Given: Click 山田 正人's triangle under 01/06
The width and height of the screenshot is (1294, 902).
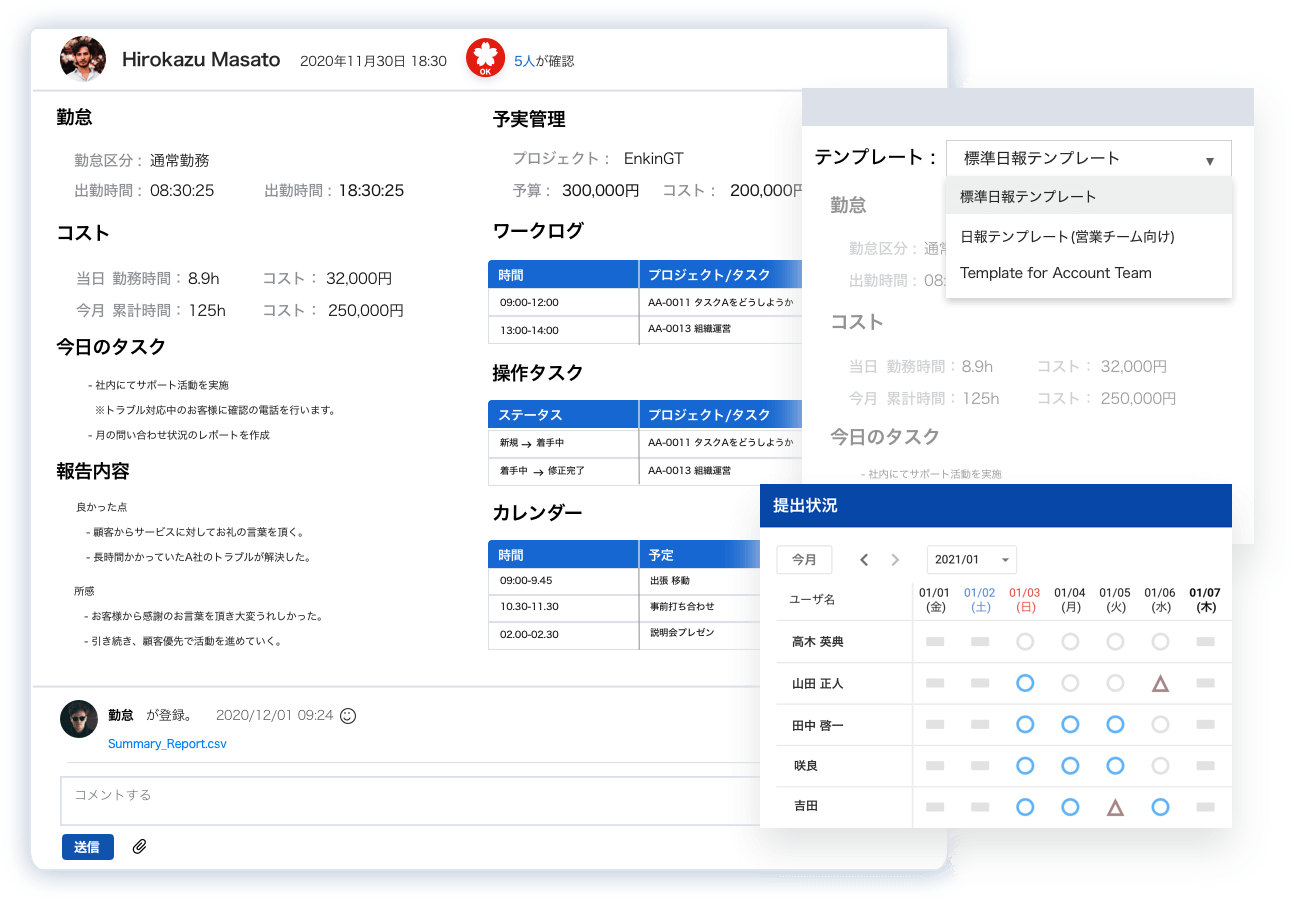Looking at the screenshot, I should tap(1160, 684).
